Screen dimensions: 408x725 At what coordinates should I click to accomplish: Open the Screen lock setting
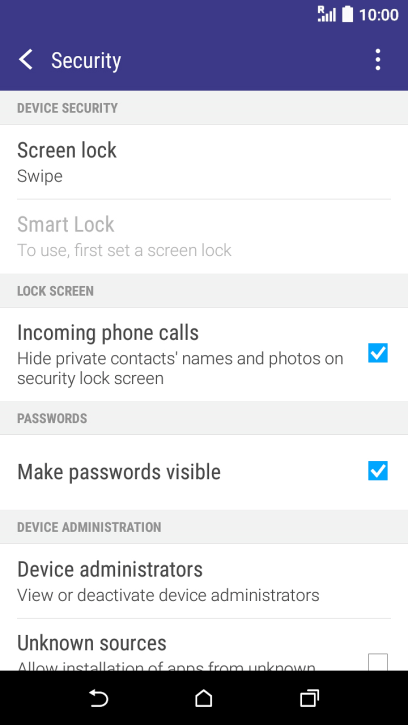(x=204, y=162)
